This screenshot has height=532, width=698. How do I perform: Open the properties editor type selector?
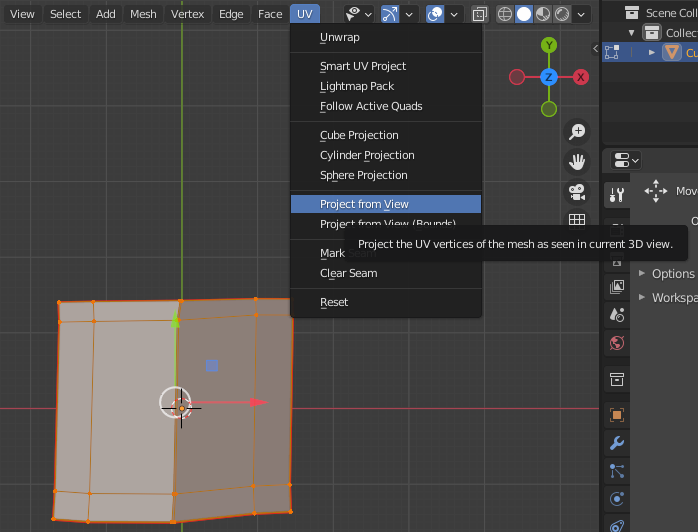[x=627, y=160]
